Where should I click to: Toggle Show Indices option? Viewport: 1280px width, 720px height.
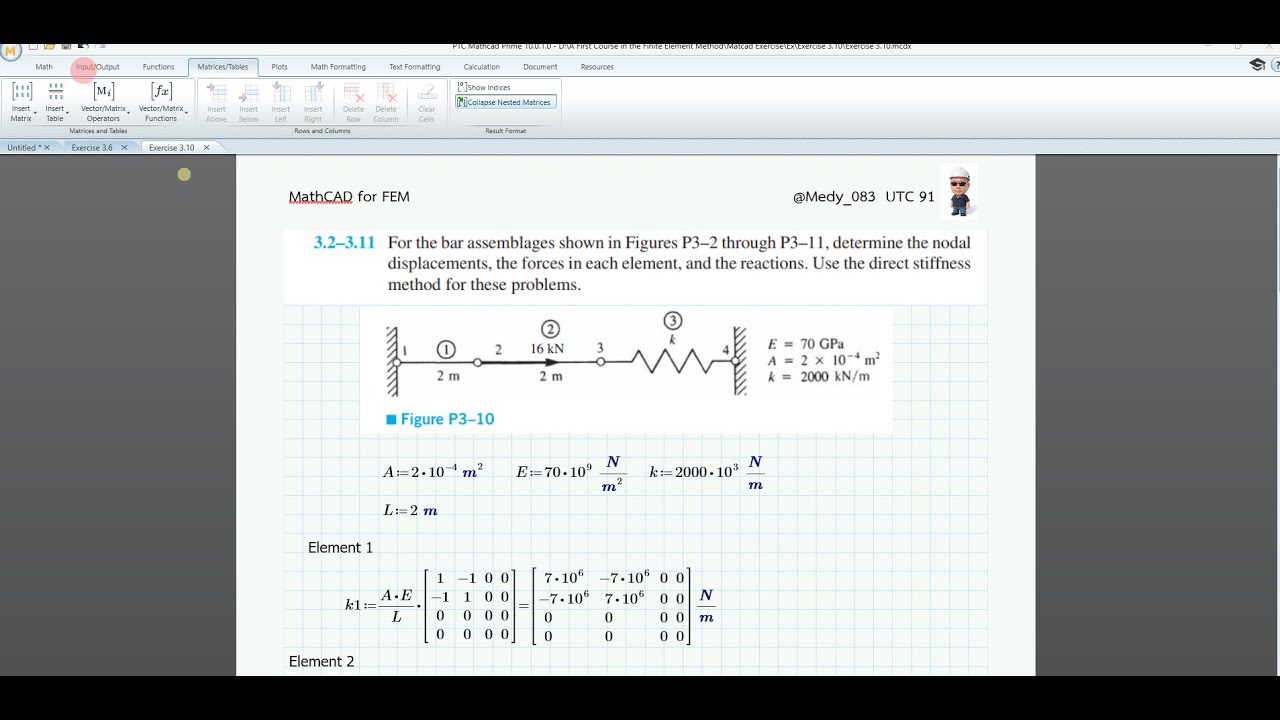coord(484,87)
